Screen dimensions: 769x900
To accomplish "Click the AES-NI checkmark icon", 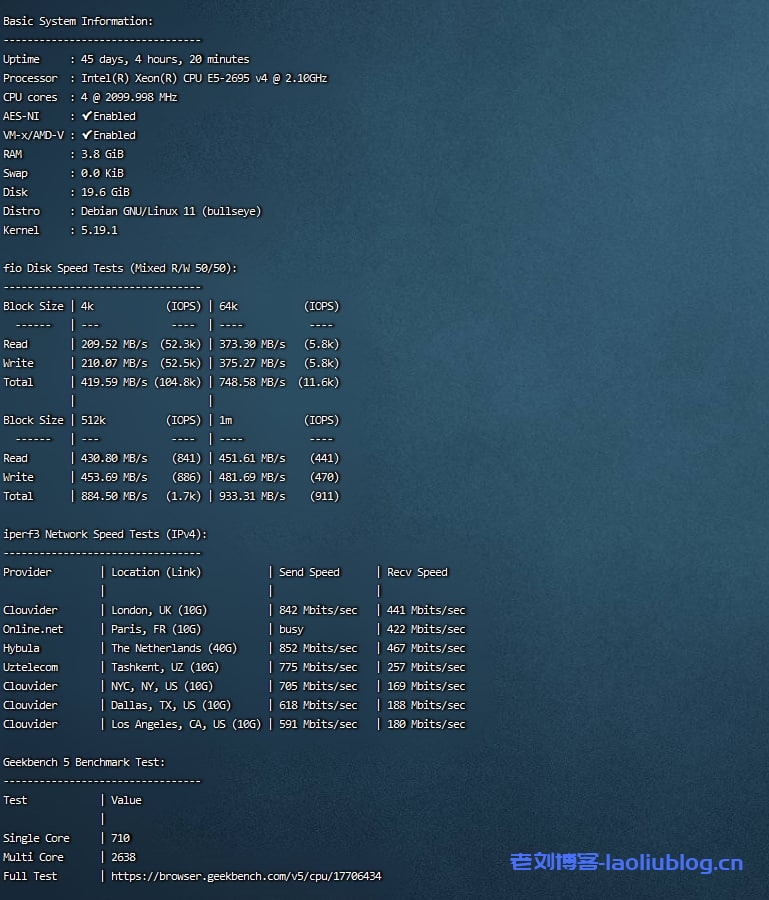I will click(x=87, y=116).
